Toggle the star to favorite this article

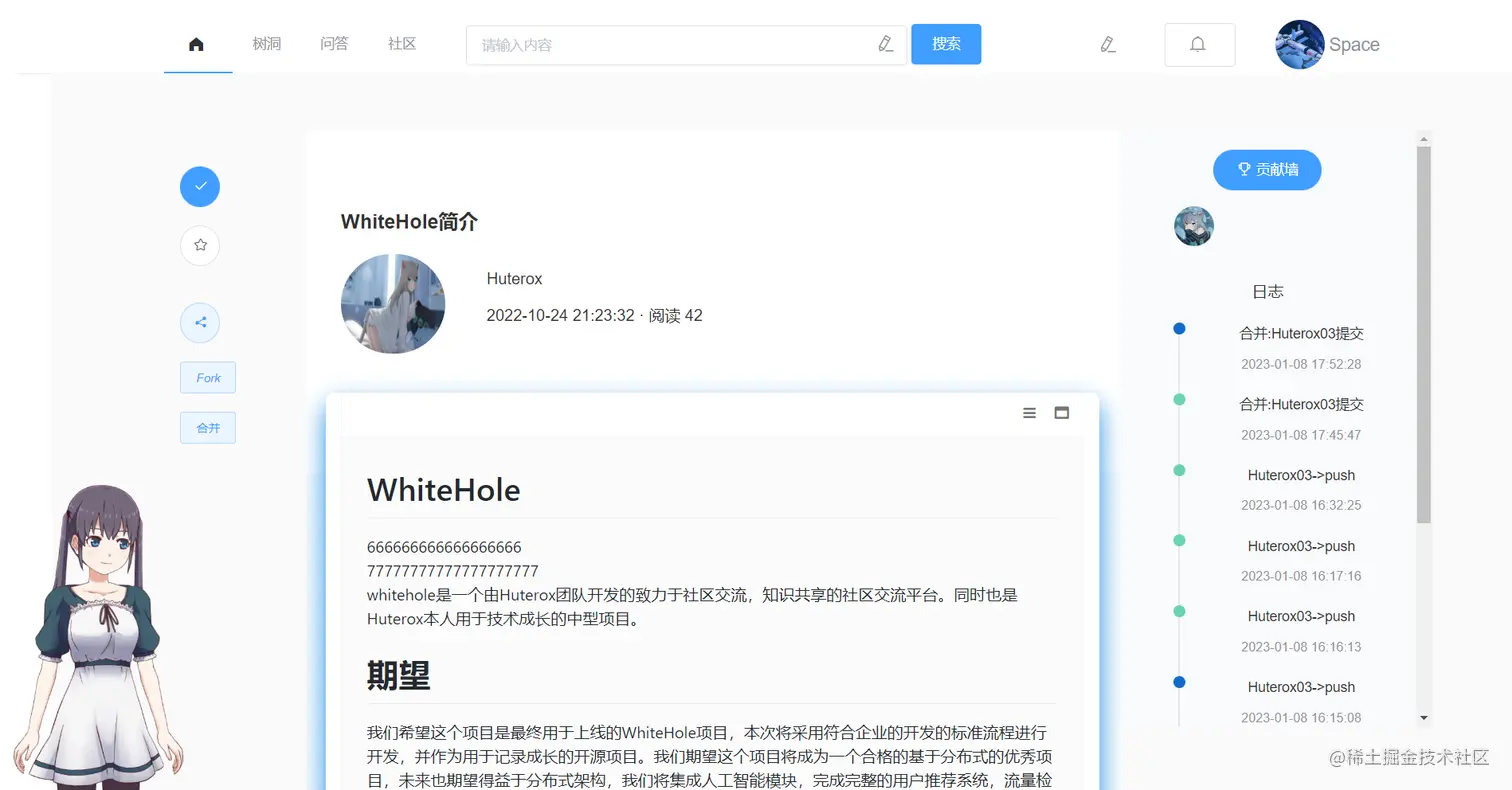(199, 245)
